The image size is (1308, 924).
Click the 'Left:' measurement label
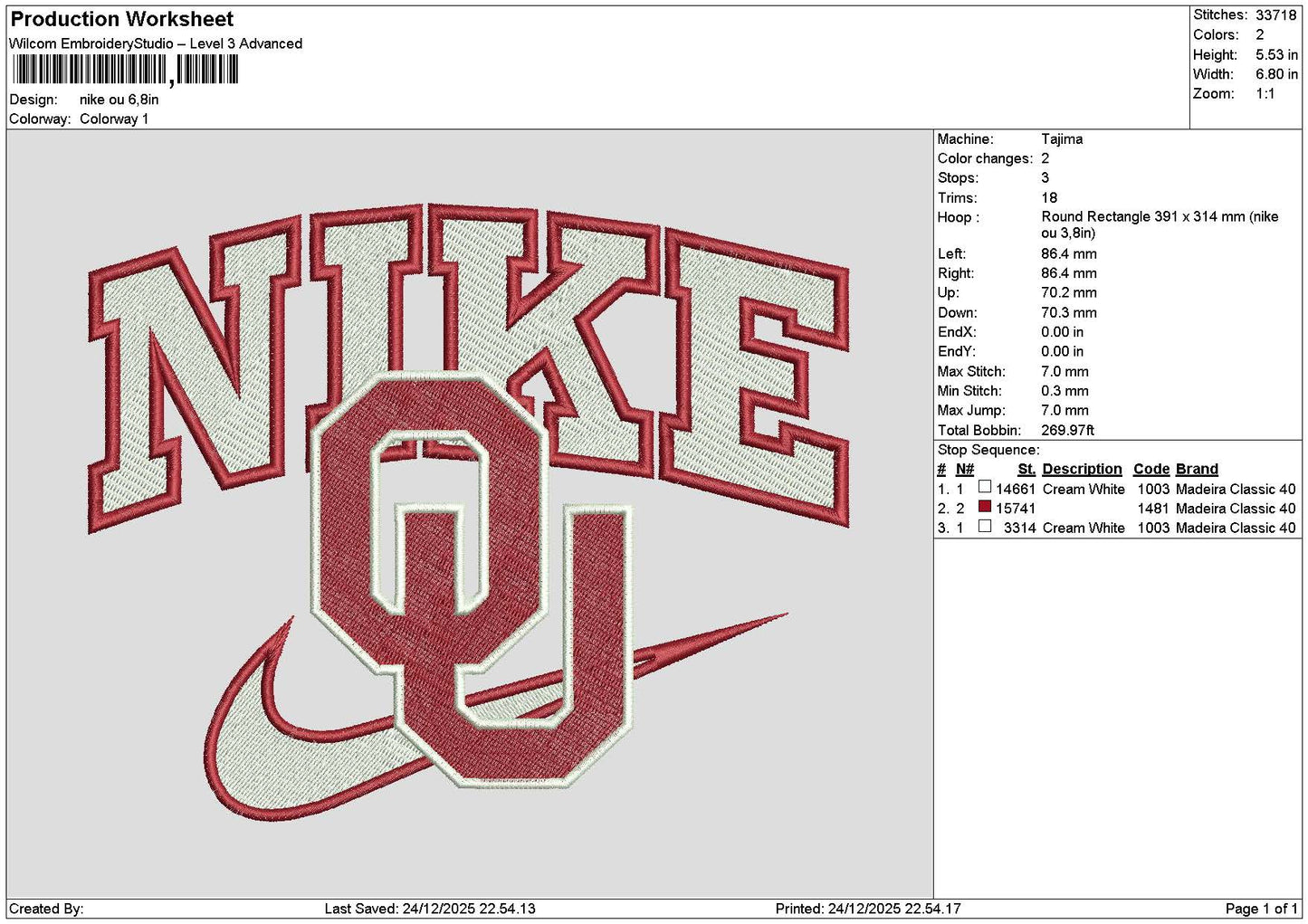(951, 254)
